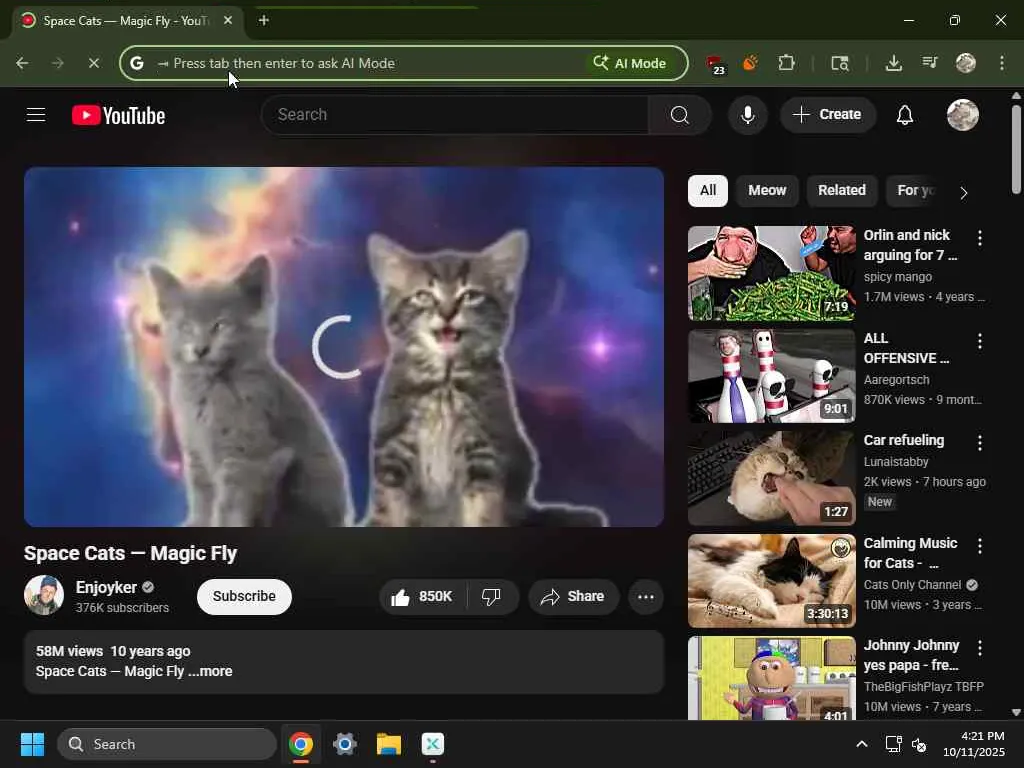Open the Lunaistabby channel name
Image resolution: width=1024 pixels, height=768 pixels.
click(895, 462)
